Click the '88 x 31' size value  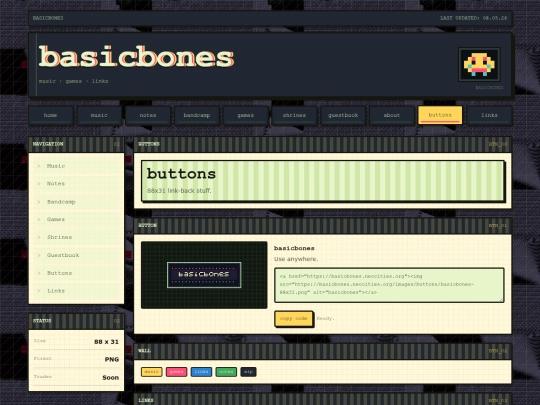click(106, 342)
